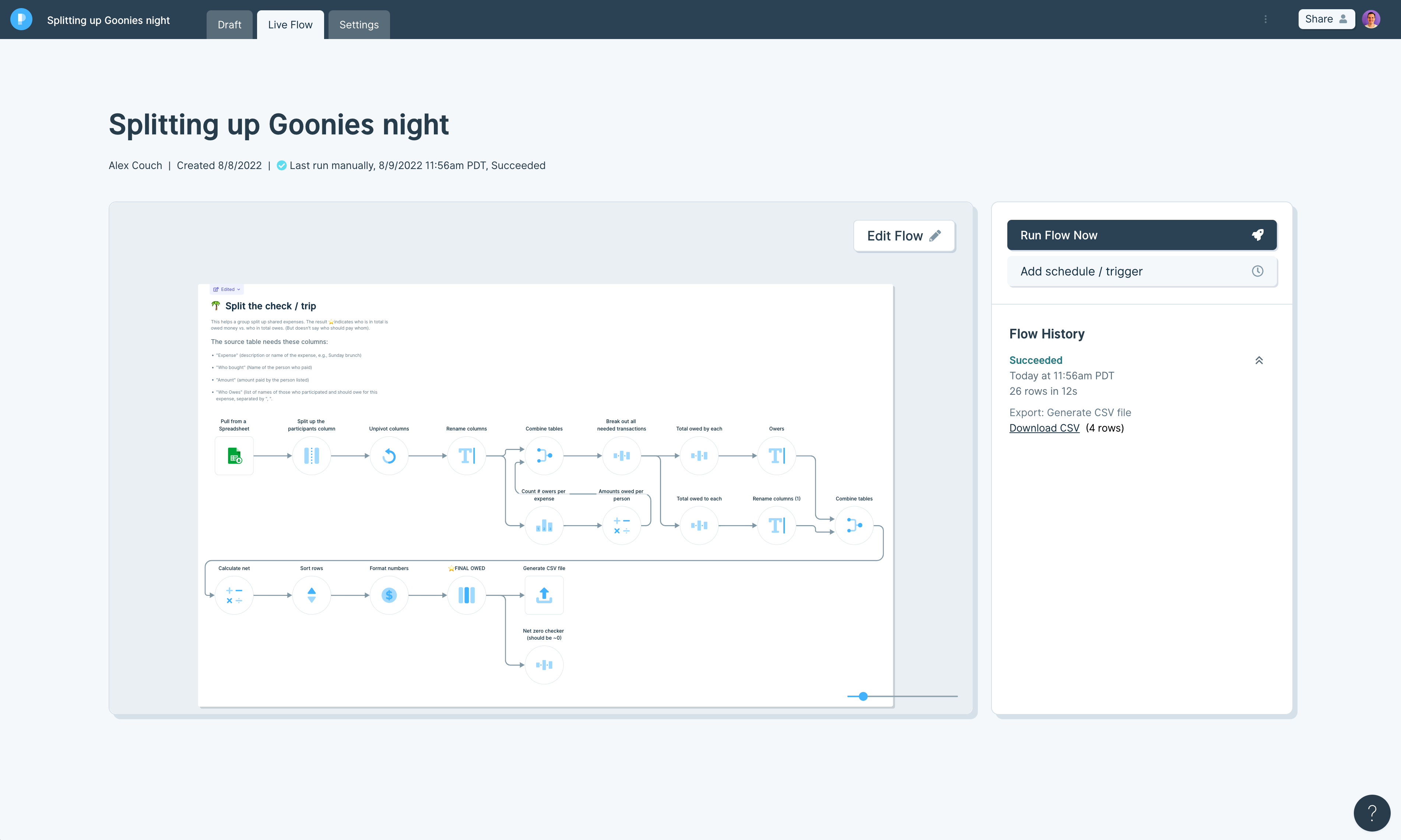The image size is (1401, 840).
Task: Click the Sort rows step icon
Action: (x=311, y=595)
